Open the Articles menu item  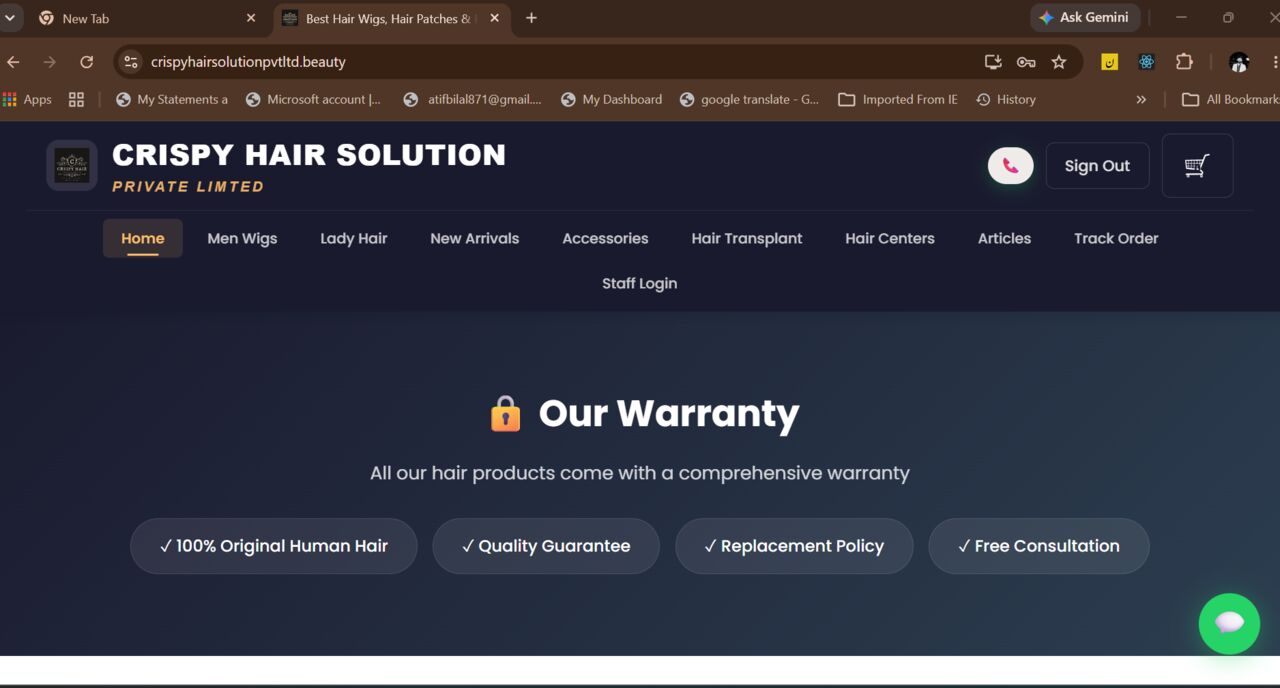[1004, 238]
